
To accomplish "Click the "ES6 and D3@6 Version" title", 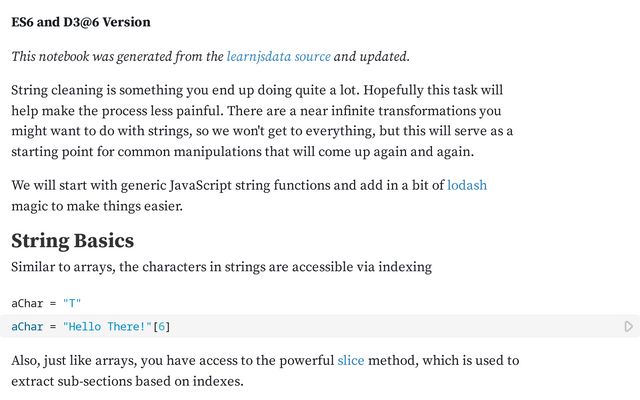I will [x=81, y=22].
